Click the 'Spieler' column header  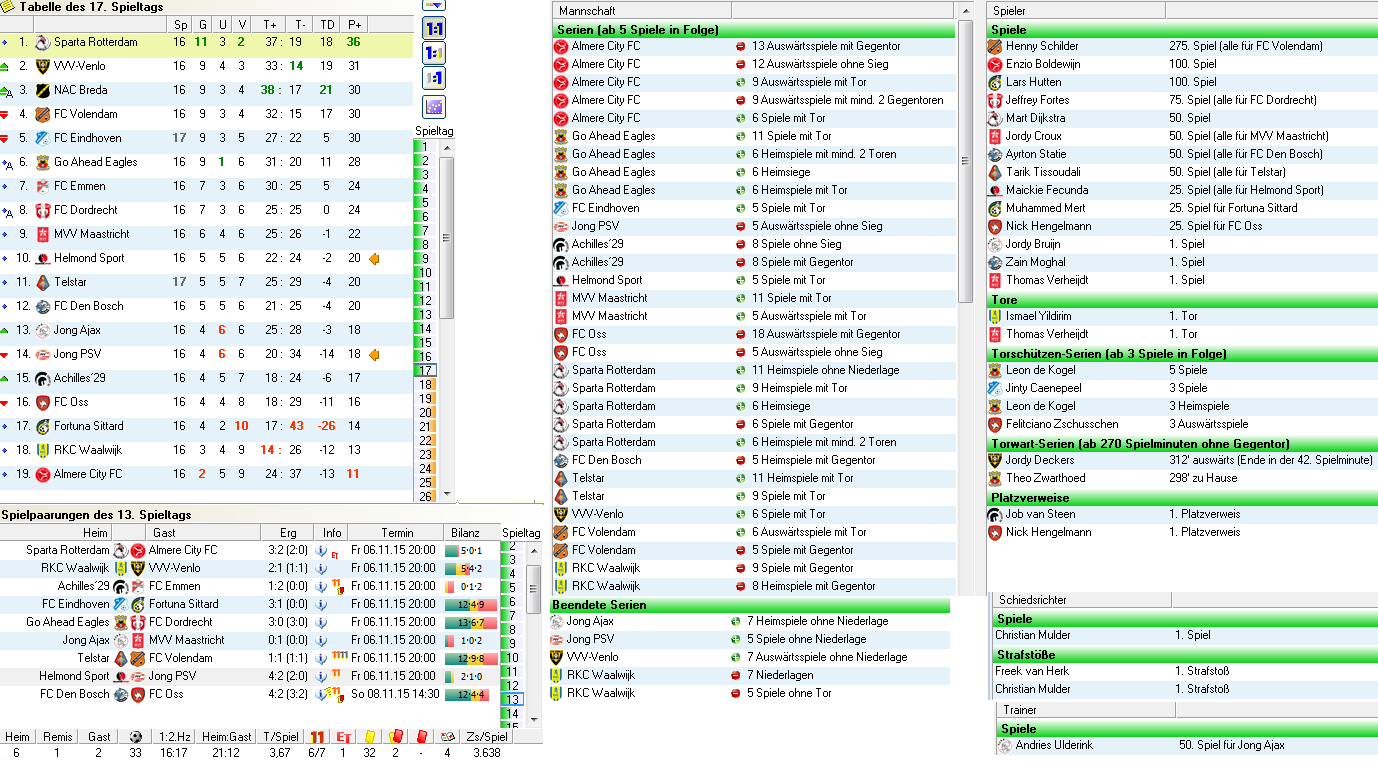coord(1075,10)
